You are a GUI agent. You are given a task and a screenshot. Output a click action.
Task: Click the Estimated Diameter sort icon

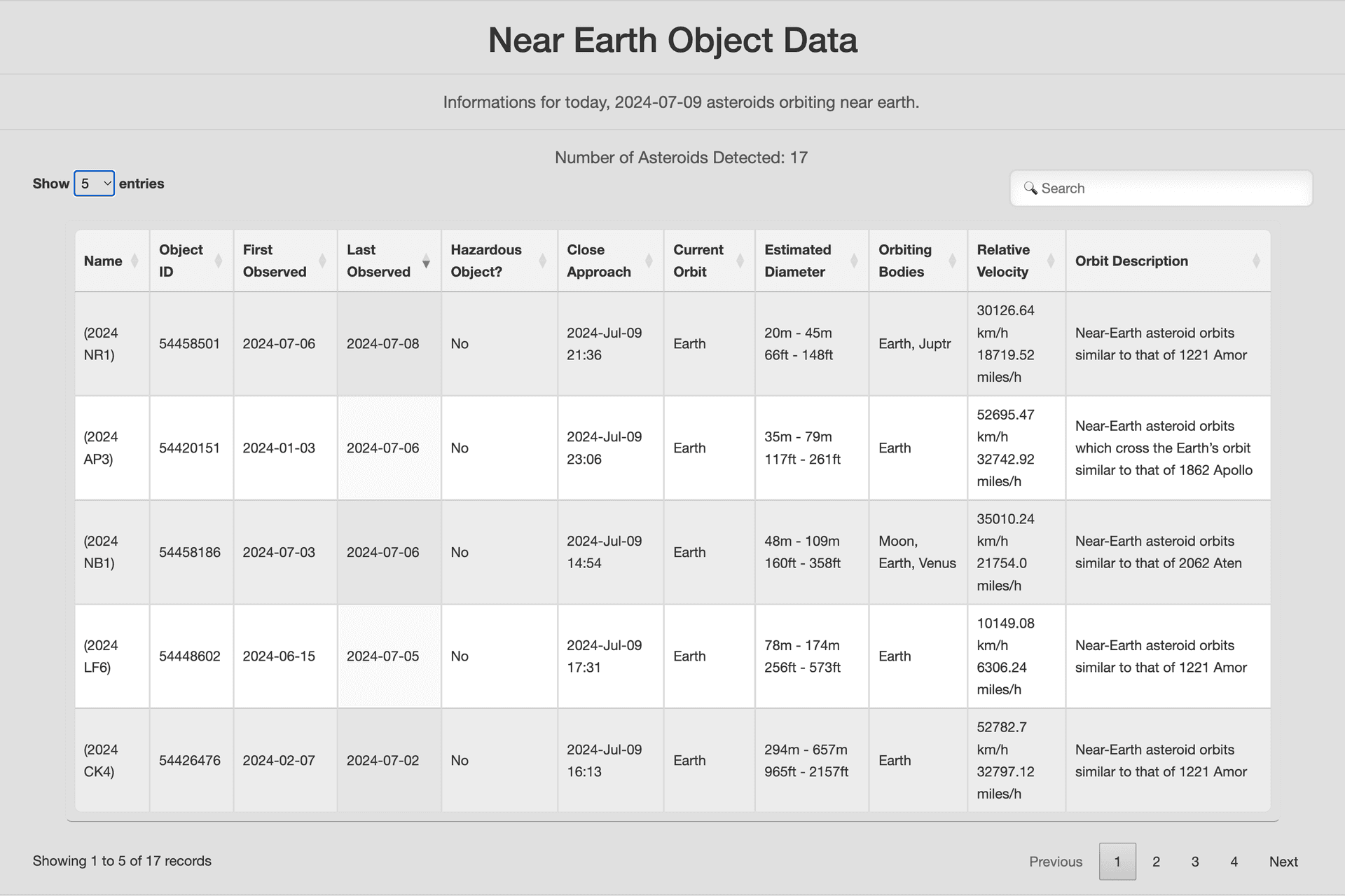coord(854,261)
